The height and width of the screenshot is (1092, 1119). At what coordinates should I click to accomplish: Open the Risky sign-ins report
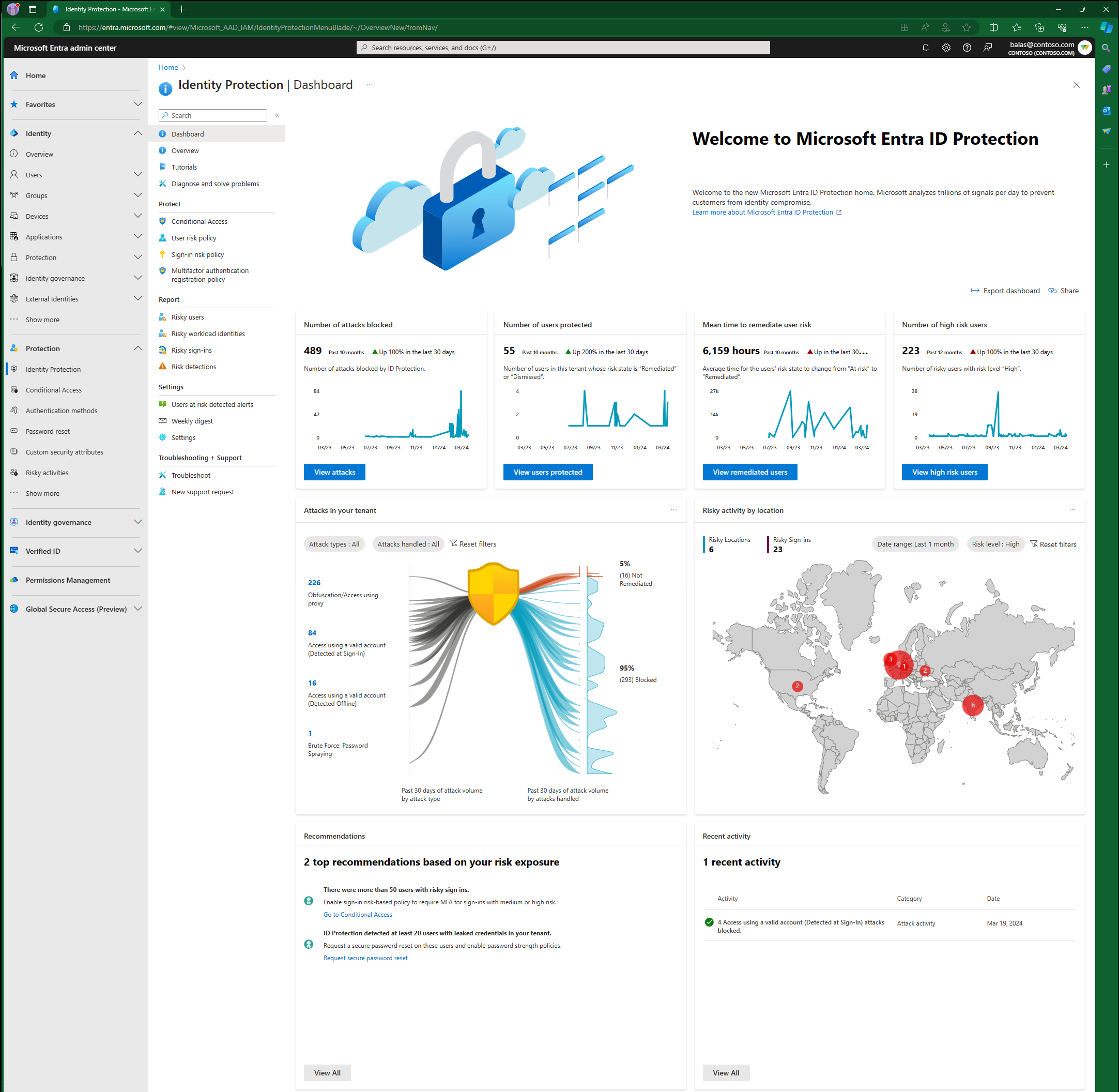click(191, 350)
